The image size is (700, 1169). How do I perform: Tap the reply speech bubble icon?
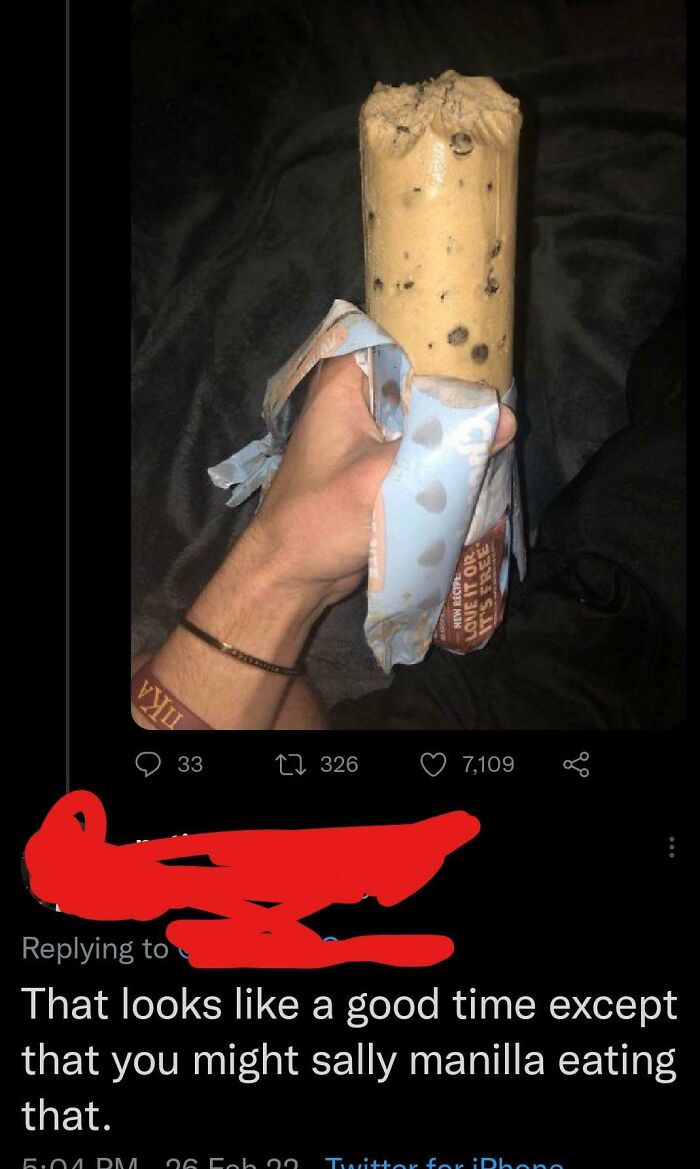149,764
